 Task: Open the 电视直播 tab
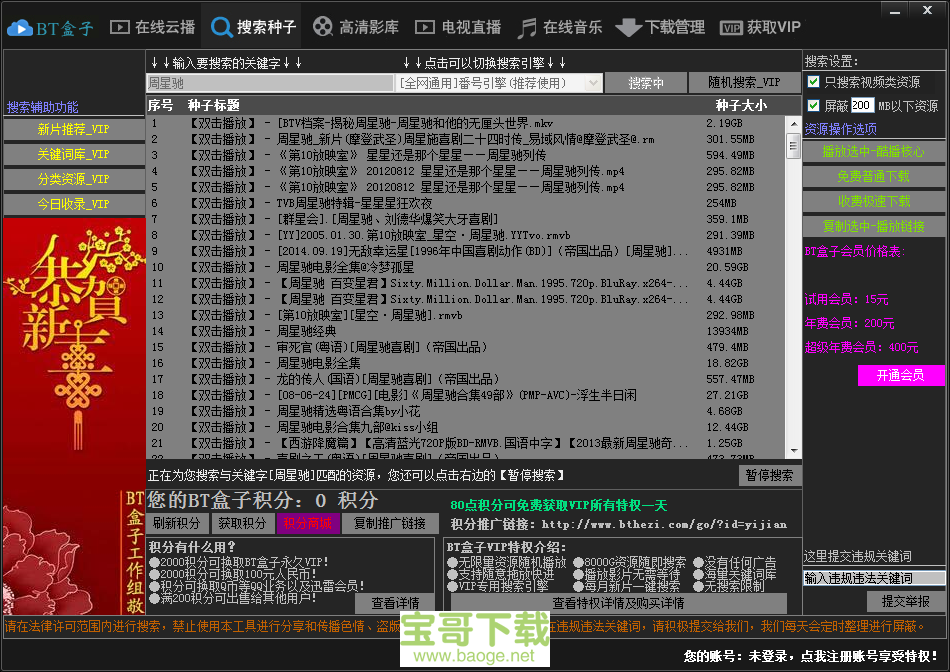458,27
